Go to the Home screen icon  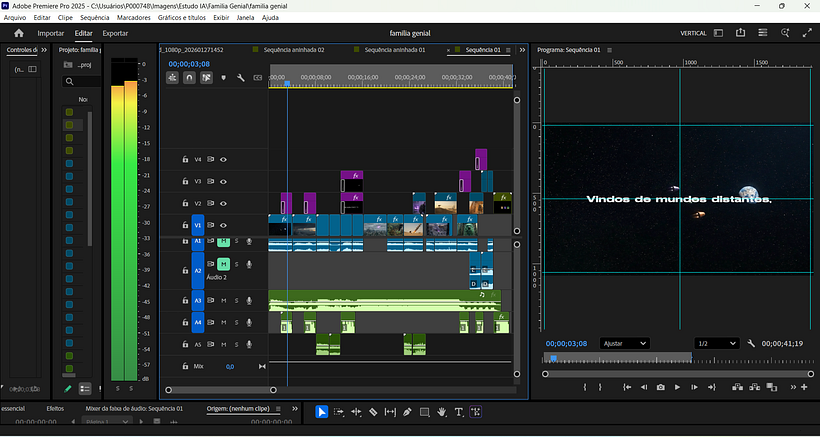(x=18, y=33)
